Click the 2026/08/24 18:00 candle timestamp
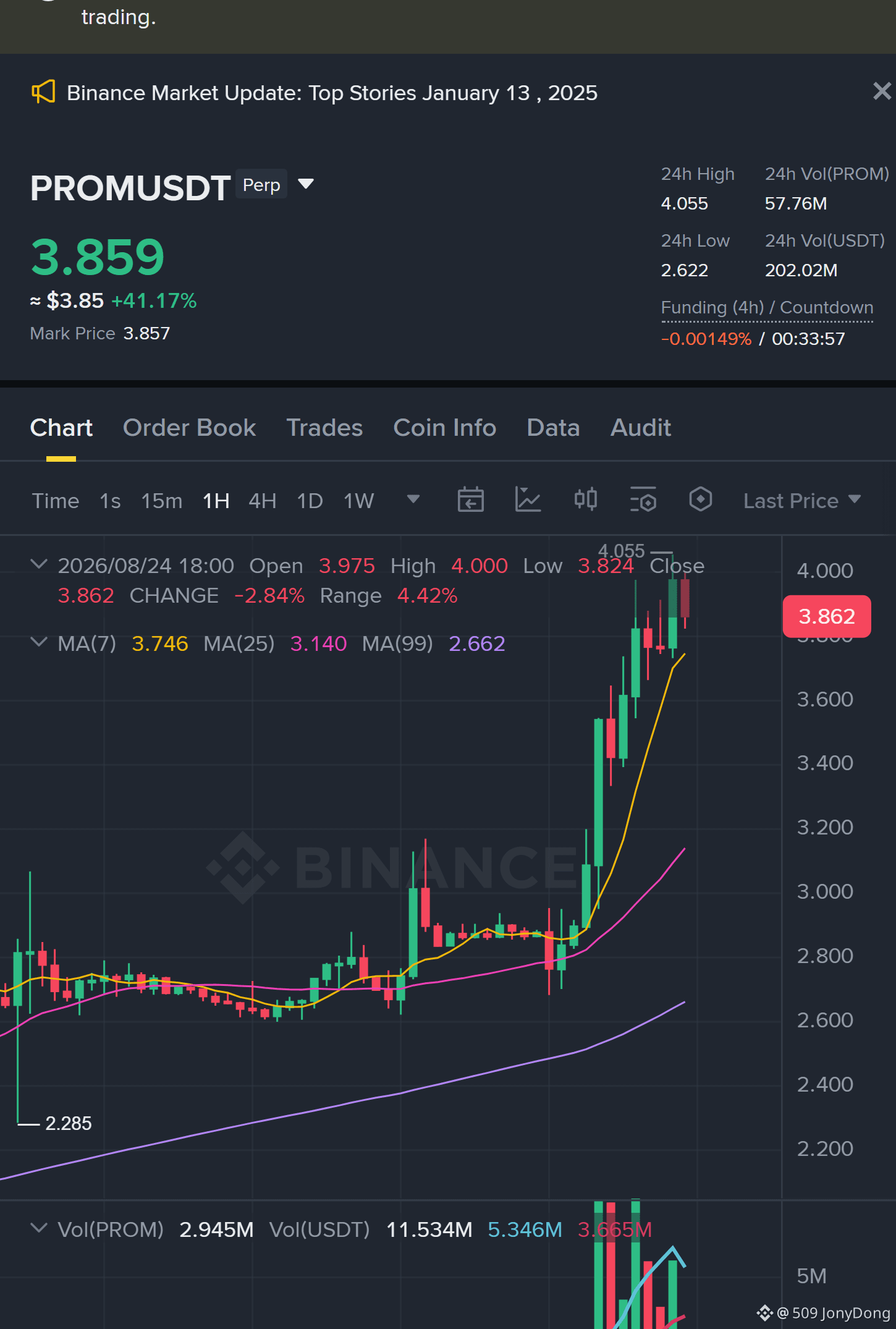896x1329 pixels. [x=146, y=566]
